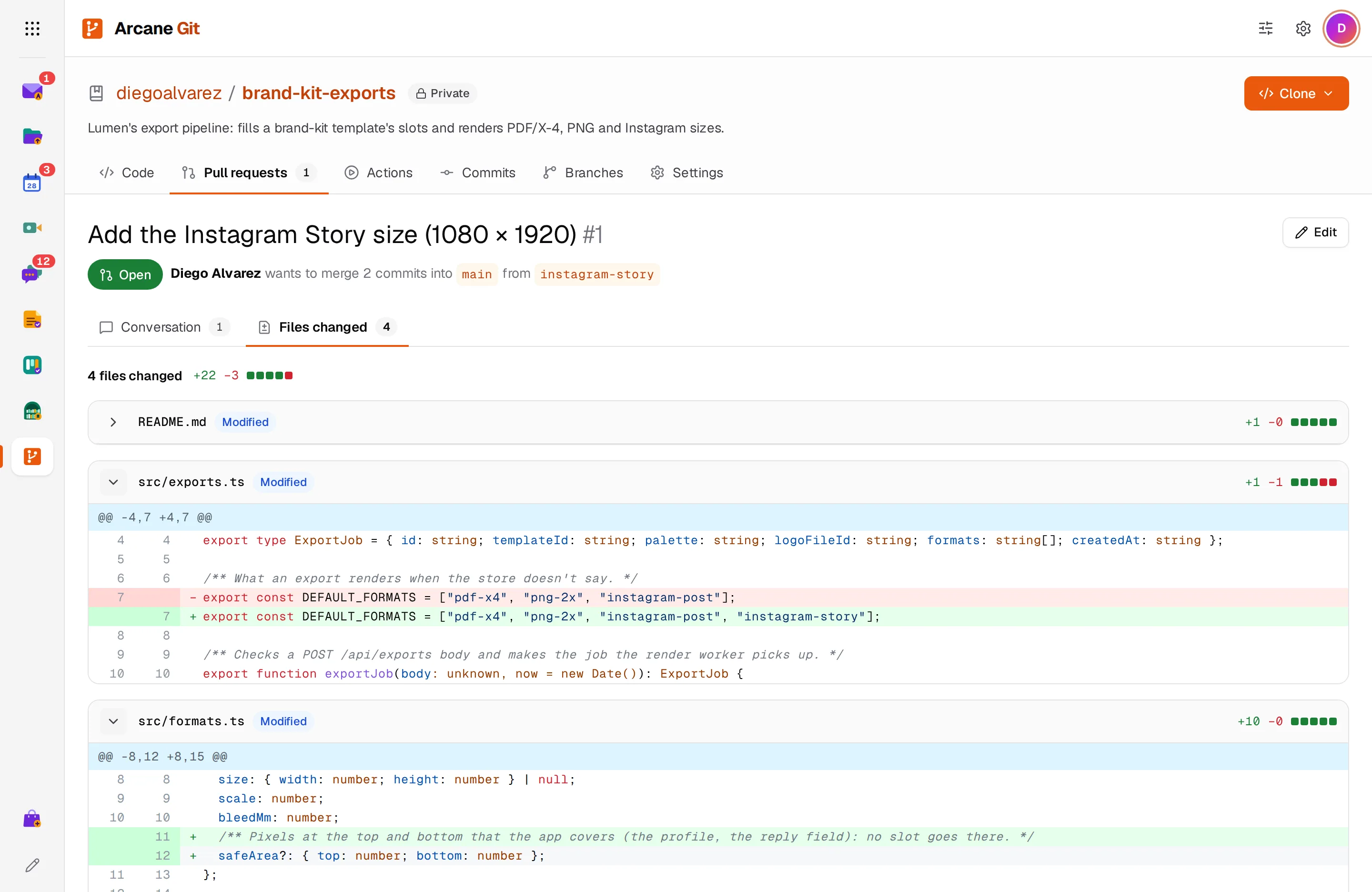Viewport: 1372px width, 892px height.
Task: Open the Calendar app with 3 notifications
Action: (32, 182)
